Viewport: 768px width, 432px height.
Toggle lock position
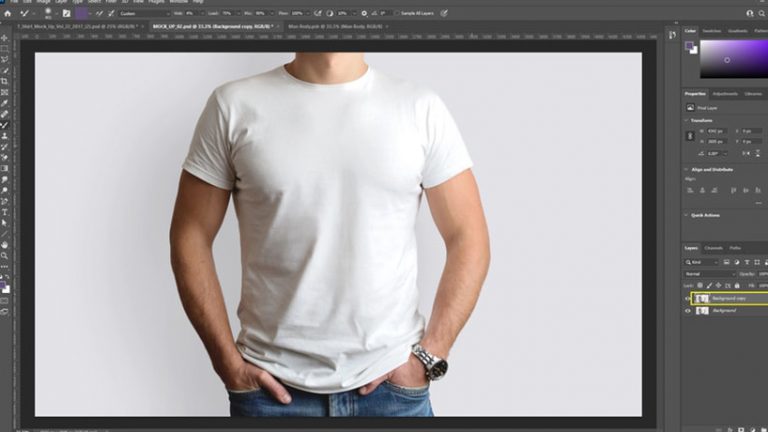tap(719, 285)
